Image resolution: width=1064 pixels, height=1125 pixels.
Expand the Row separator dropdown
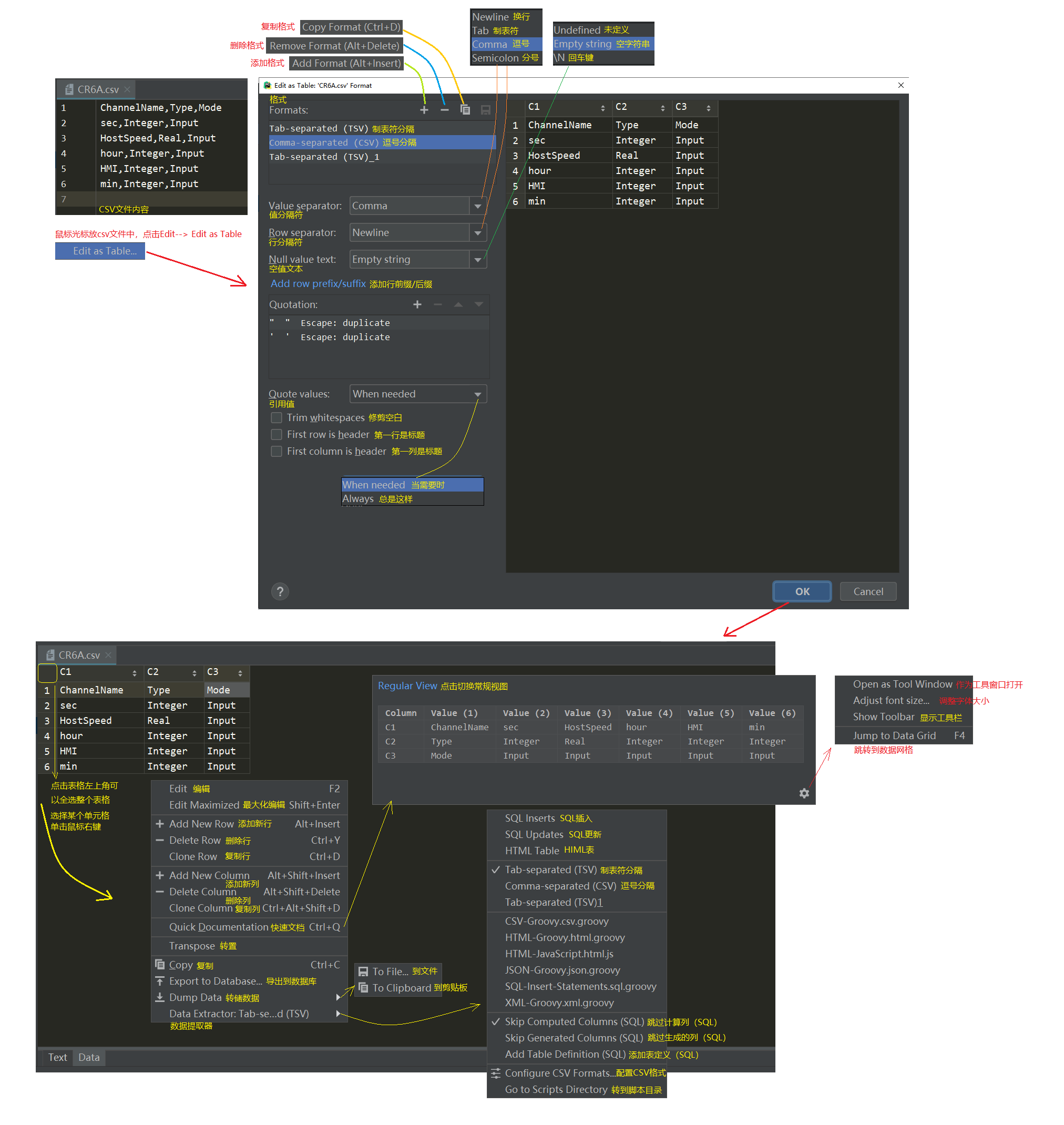(x=479, y=233)
